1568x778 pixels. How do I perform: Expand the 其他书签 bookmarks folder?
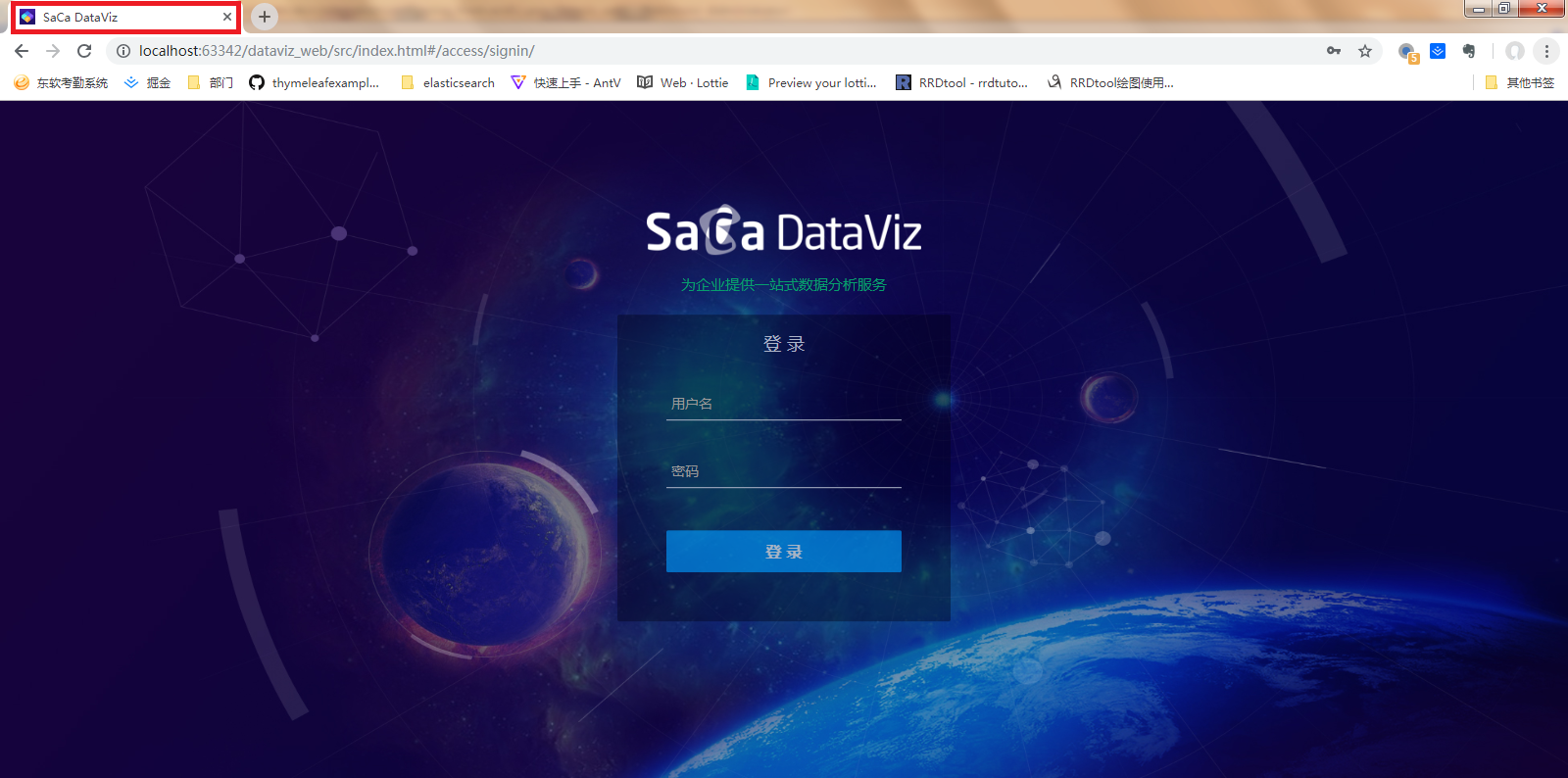[x=1520, y=83]
